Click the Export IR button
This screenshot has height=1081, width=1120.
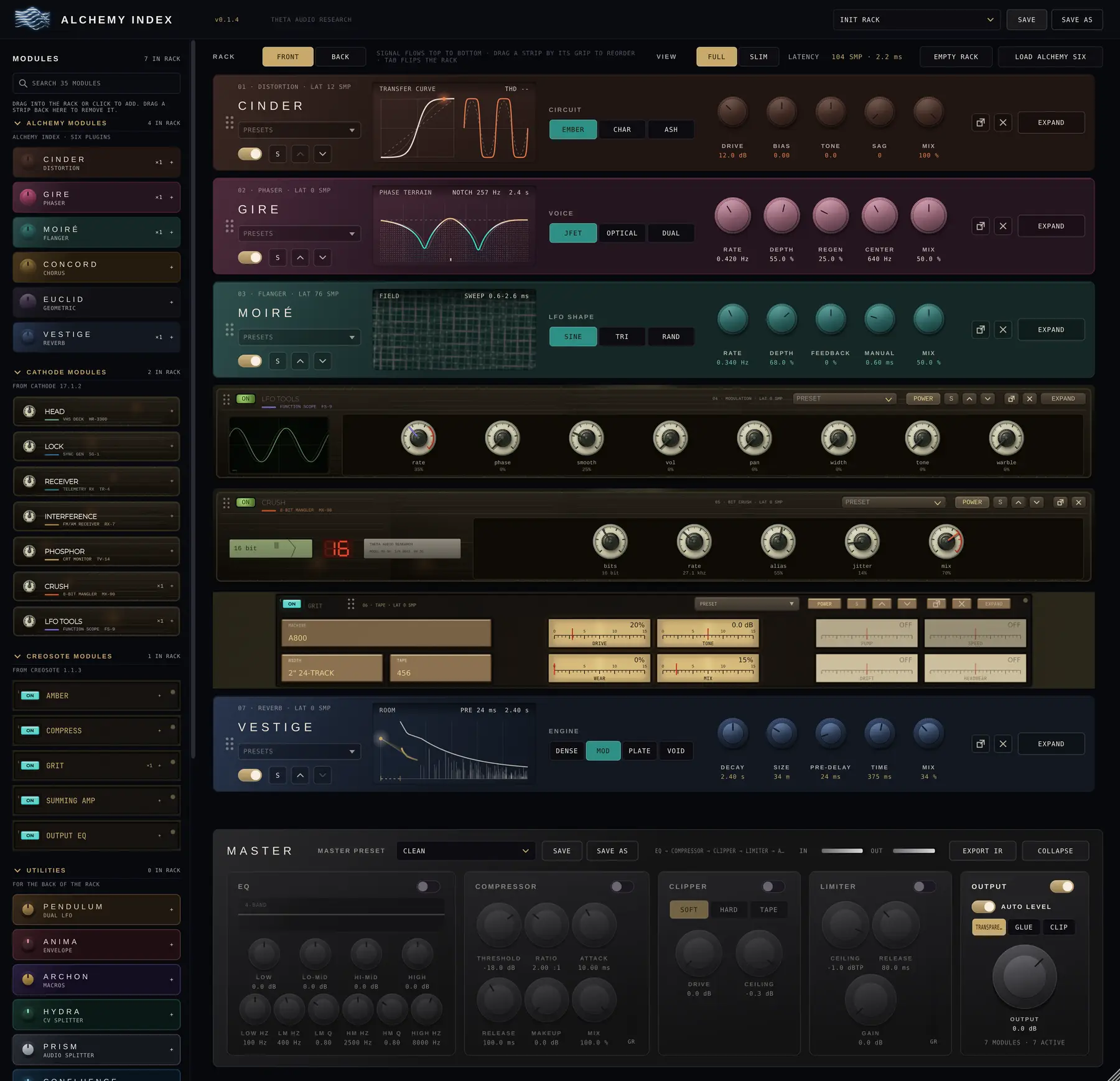(982, 851)
